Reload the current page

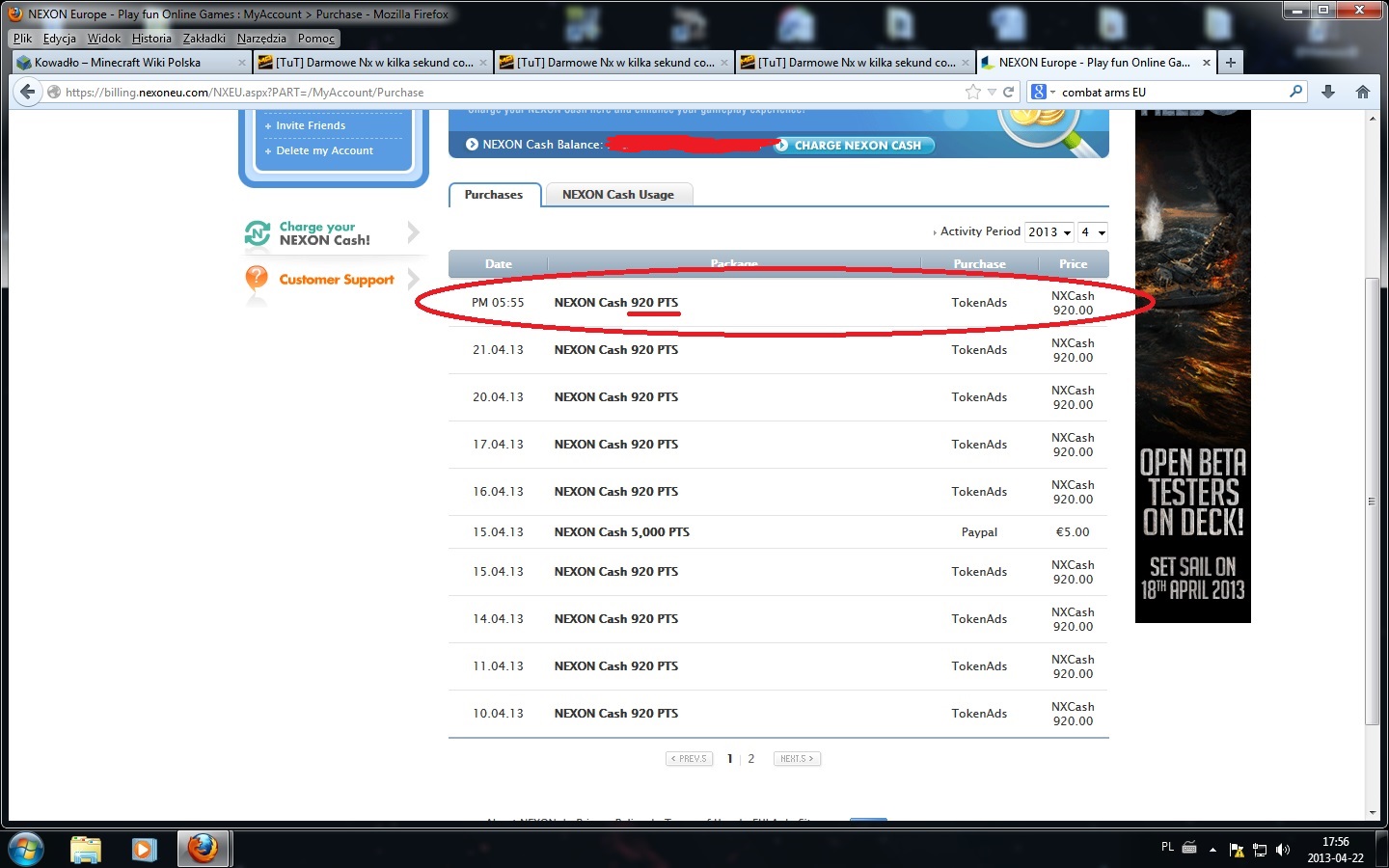coord(1009,92)
